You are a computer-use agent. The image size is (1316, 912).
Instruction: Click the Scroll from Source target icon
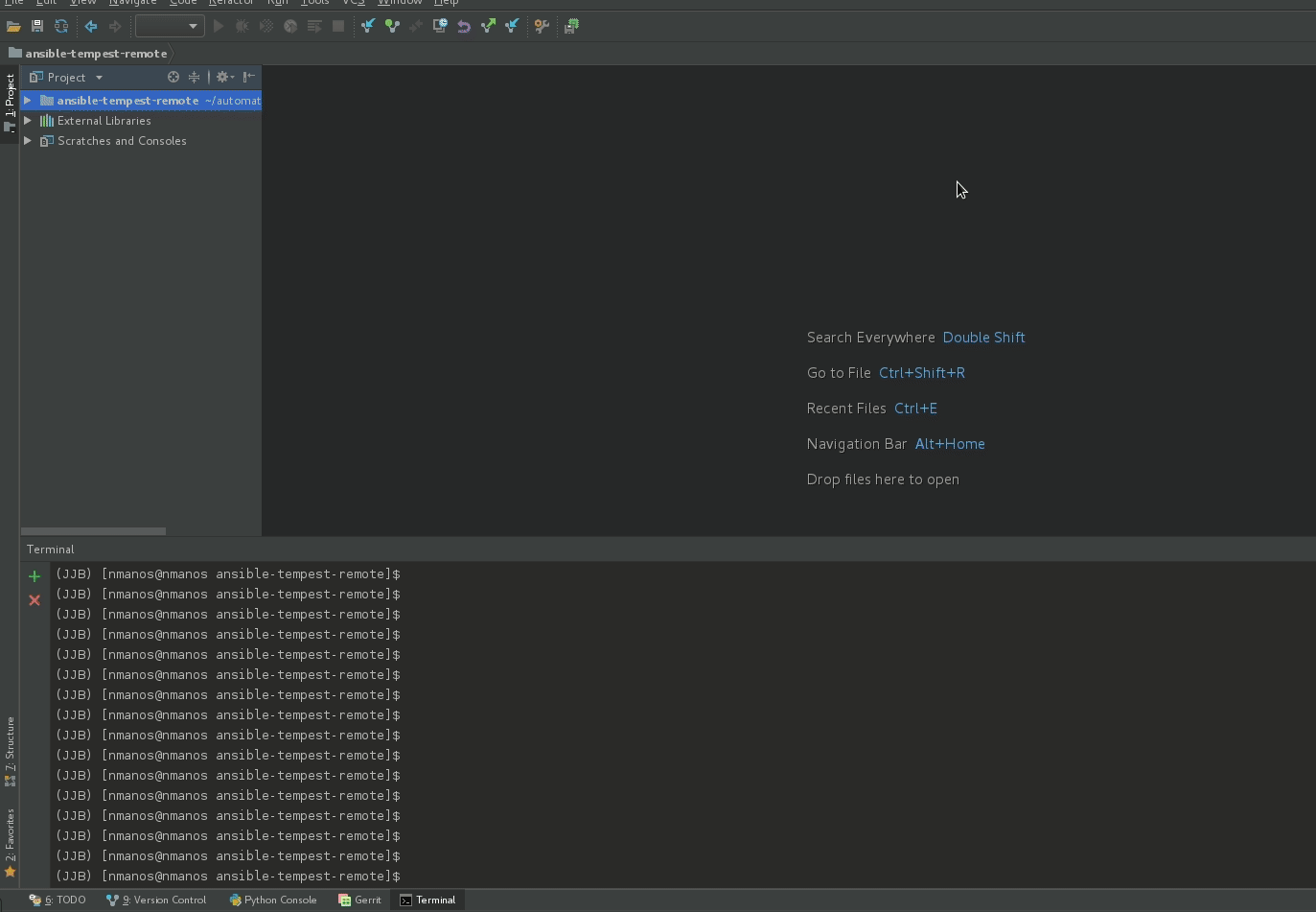[x=173, y=78]
